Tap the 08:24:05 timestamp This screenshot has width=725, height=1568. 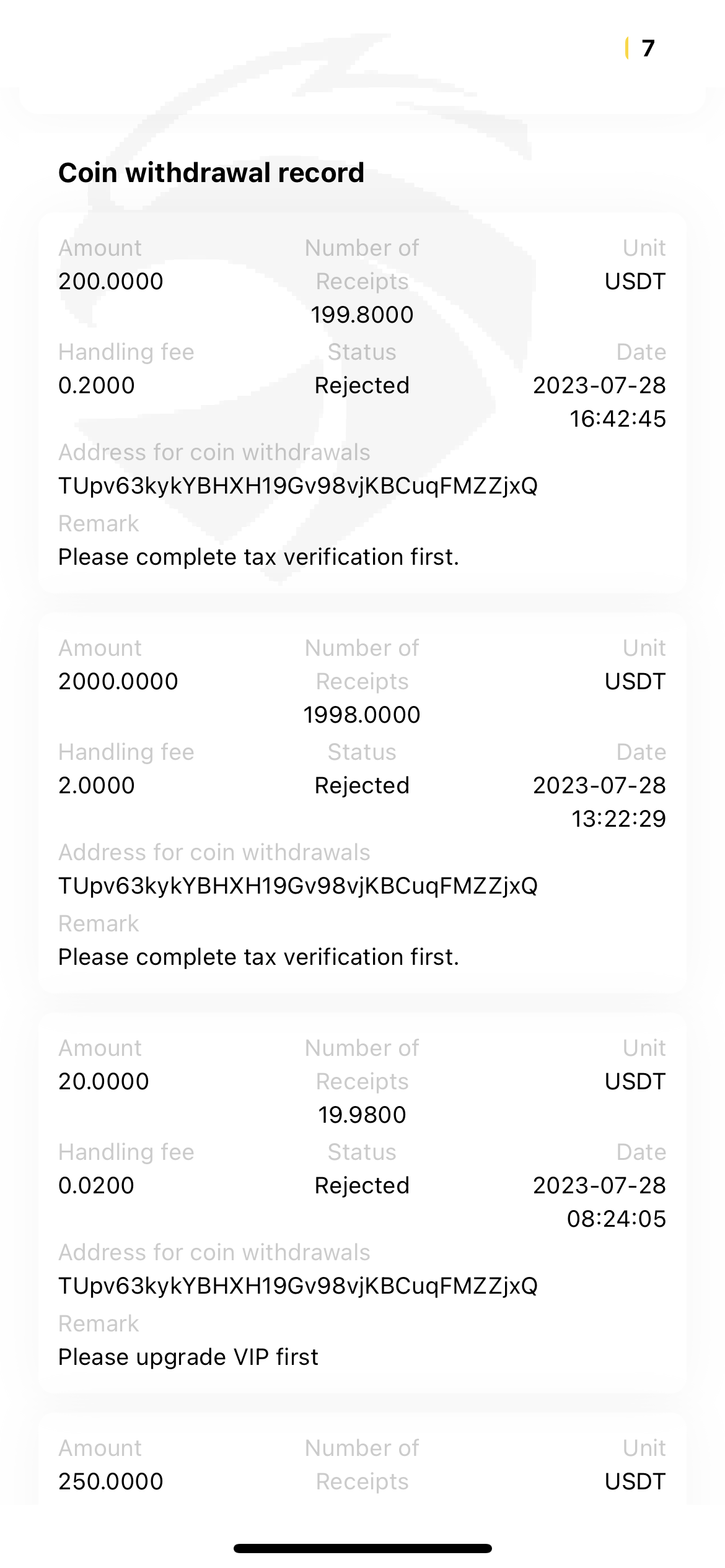(617, 1219)
